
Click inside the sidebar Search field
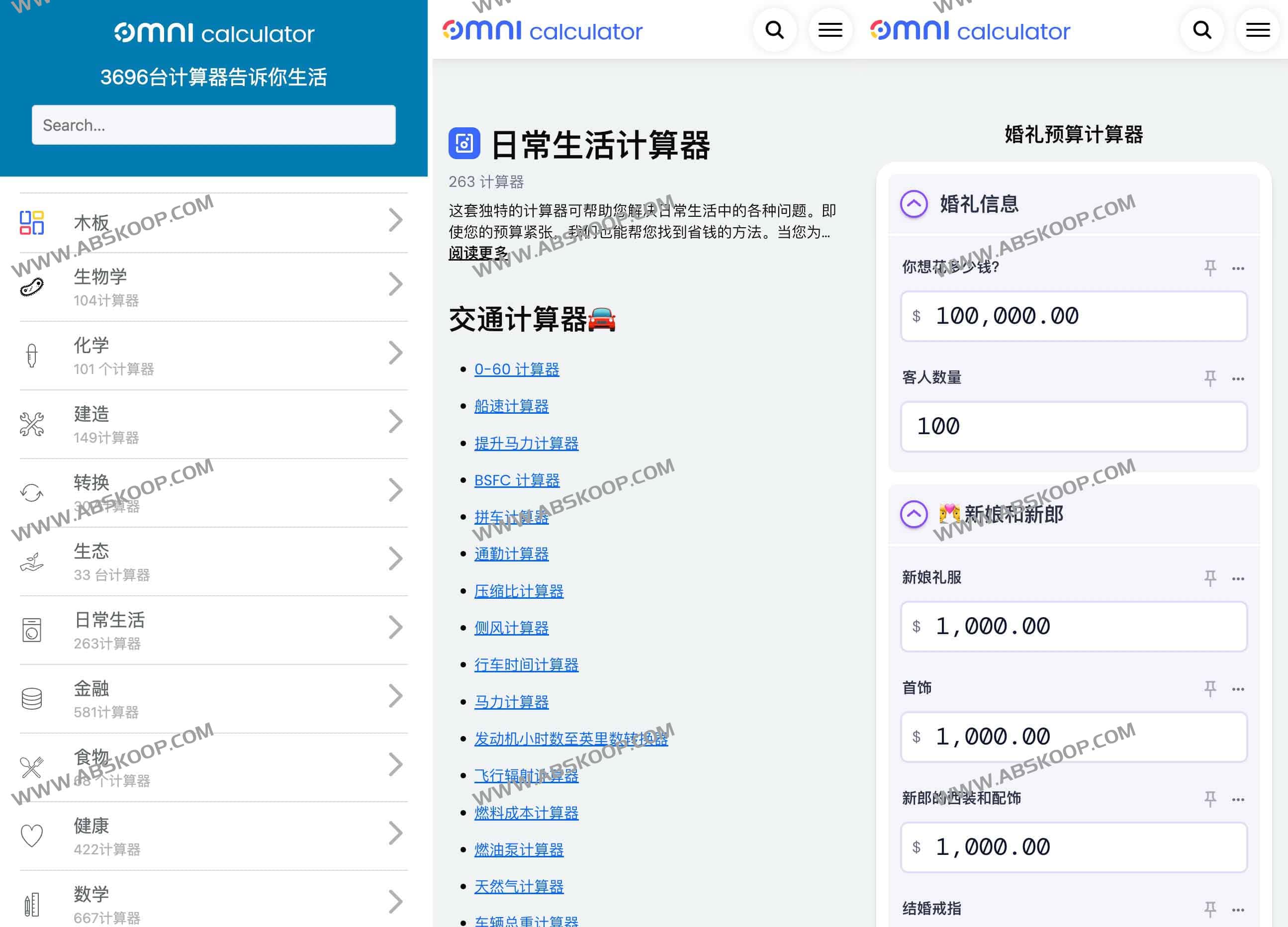213,125
